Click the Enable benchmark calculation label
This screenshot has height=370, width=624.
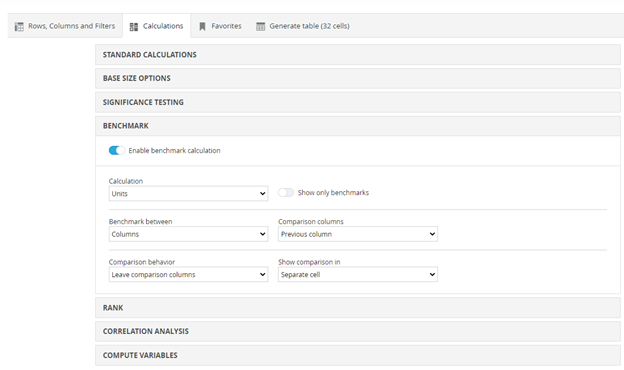pyautogui.click(x=174, y=150)
